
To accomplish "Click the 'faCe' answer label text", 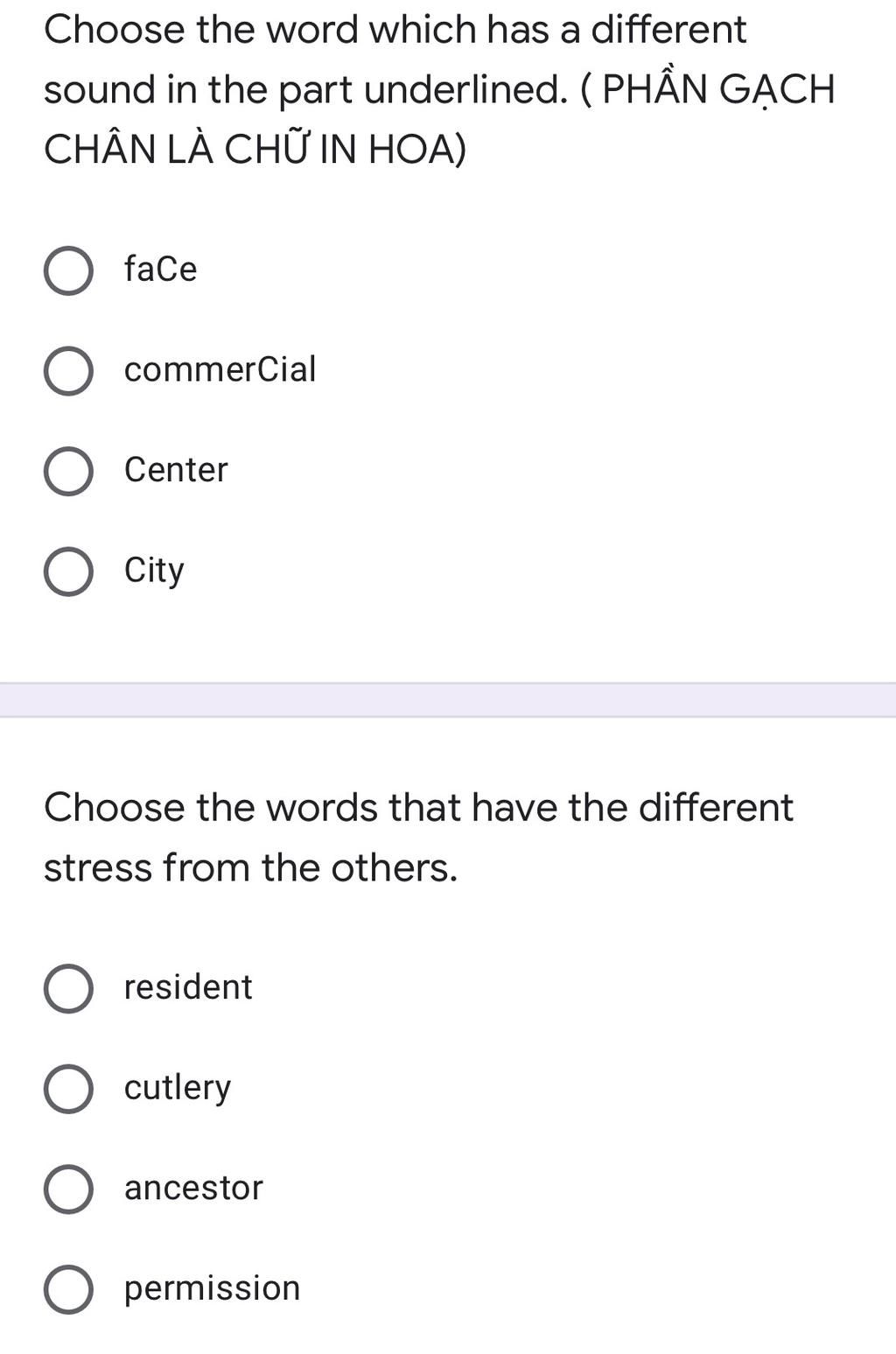I will tap(161, 269).
